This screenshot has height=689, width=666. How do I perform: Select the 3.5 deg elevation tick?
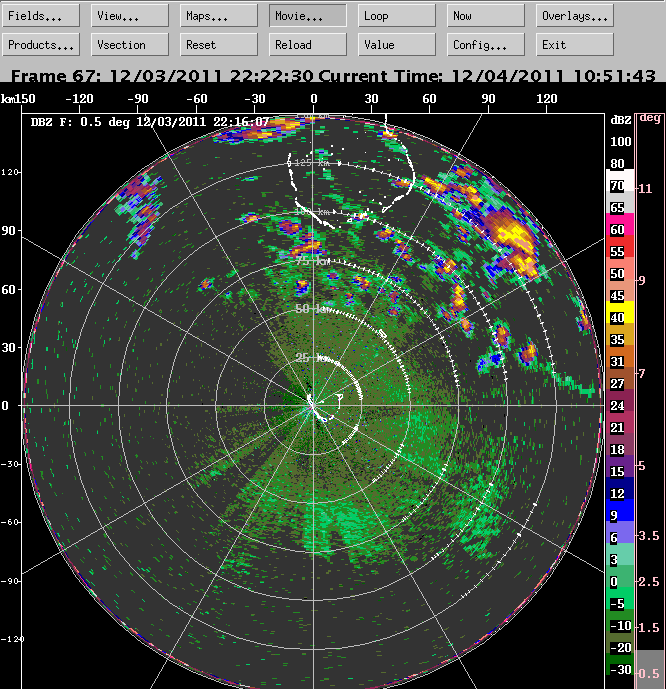pos(648,536)
